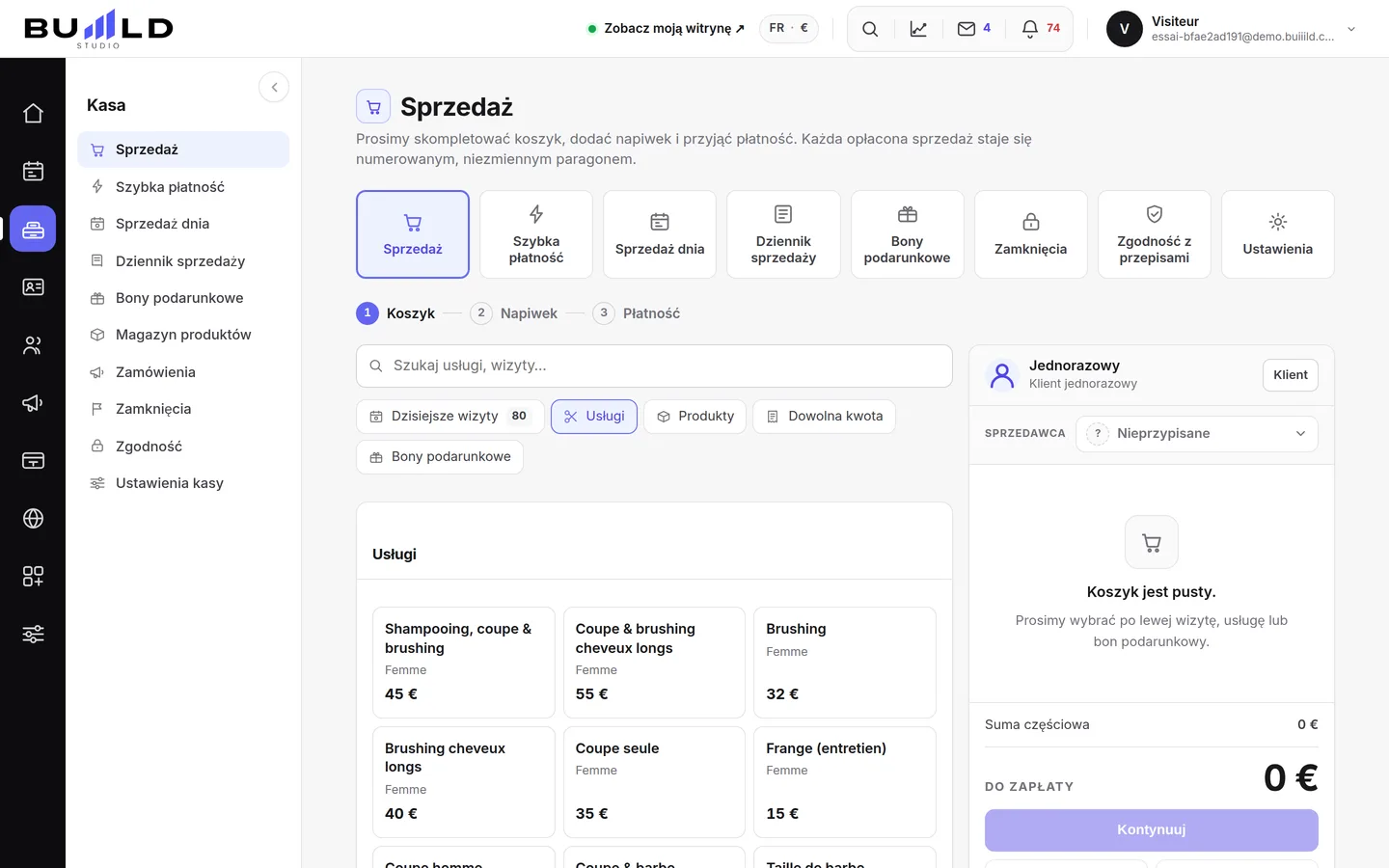Viewport: 1389px width, 868px height.
Task: Open Zamknięcia in the sidebar
Action: 183,409
